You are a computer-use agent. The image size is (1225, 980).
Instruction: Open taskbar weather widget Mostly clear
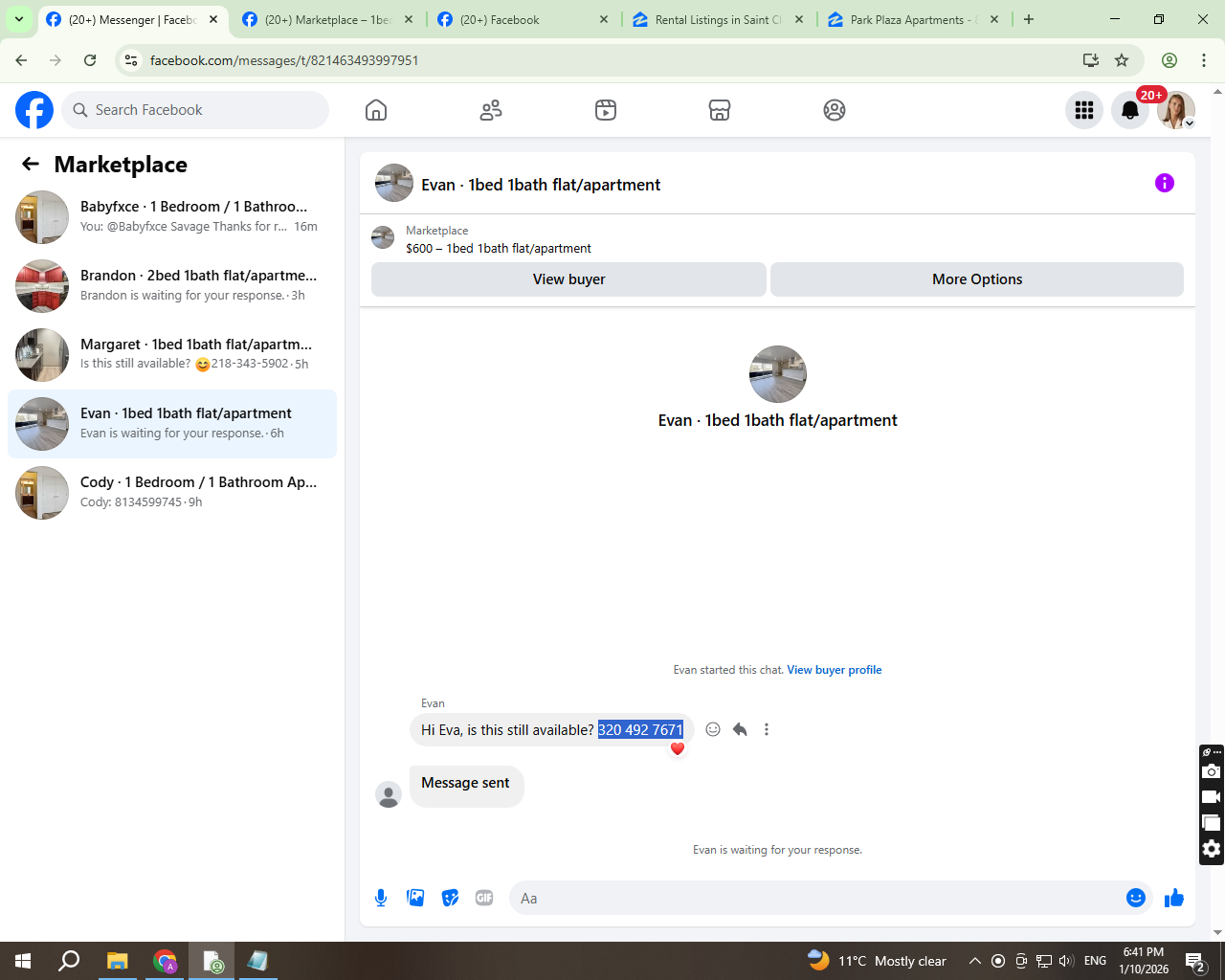877,961
